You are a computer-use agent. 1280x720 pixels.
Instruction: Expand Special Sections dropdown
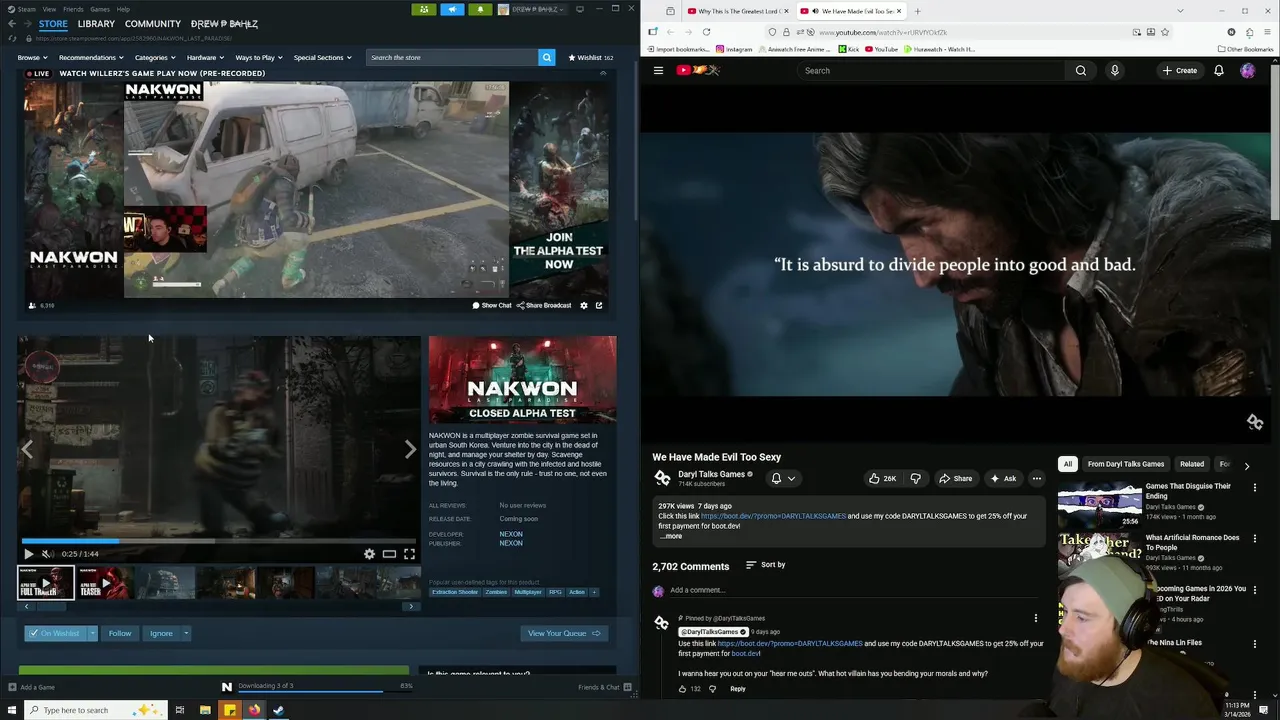click(322, 57)
